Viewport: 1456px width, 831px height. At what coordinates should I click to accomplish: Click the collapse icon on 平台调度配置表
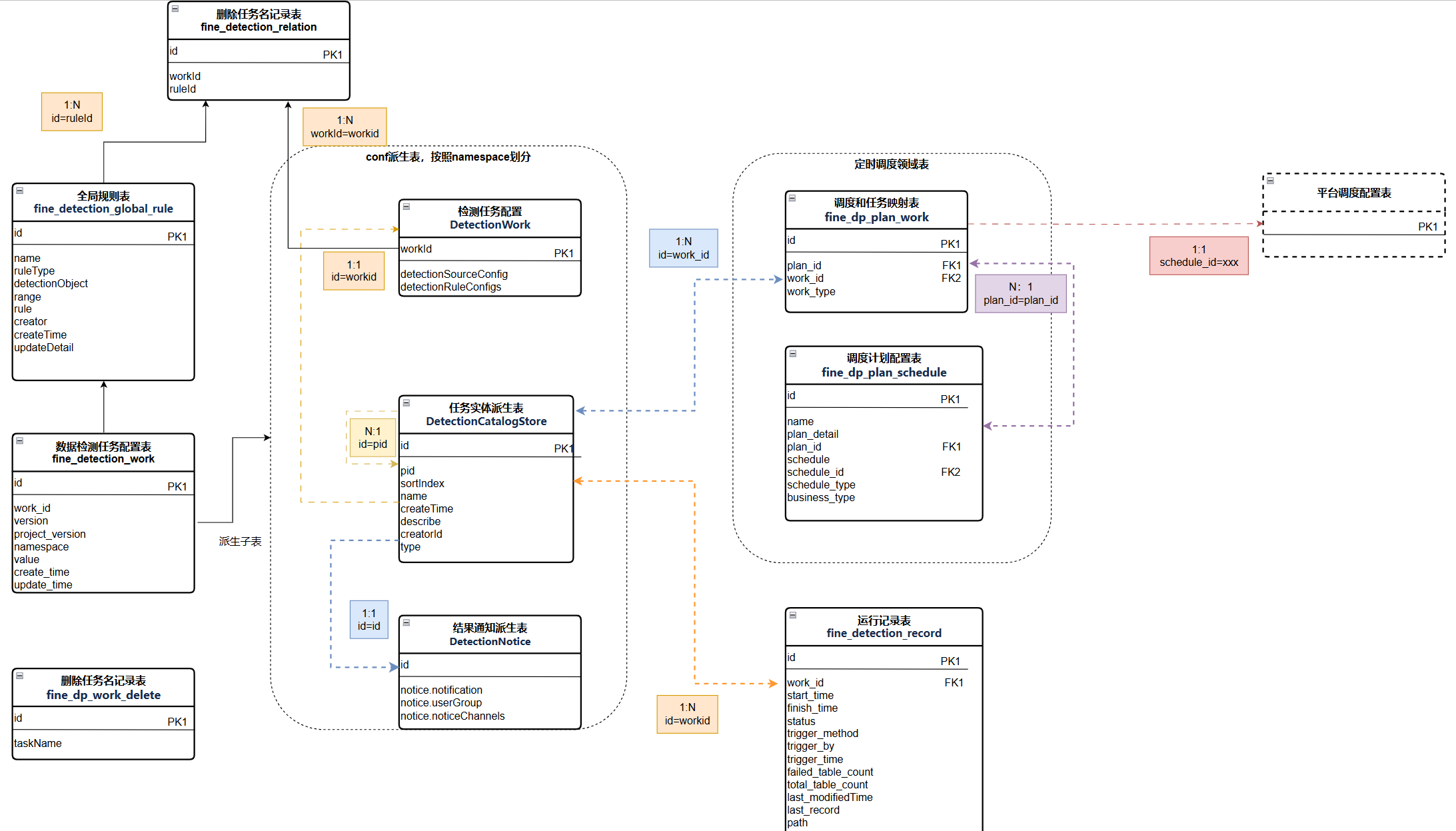[1271, 181]
